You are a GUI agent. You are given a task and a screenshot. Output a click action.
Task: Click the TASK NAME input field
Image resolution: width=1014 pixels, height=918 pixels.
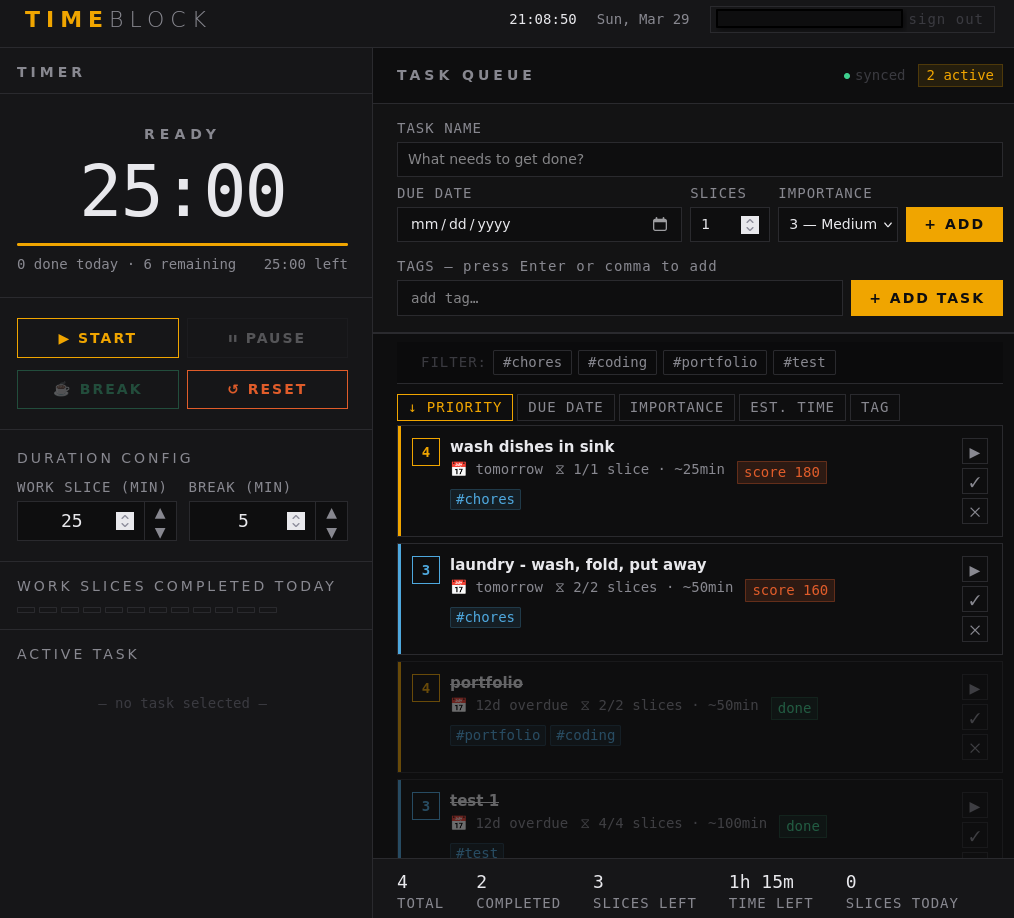click(x=700, y=159)
